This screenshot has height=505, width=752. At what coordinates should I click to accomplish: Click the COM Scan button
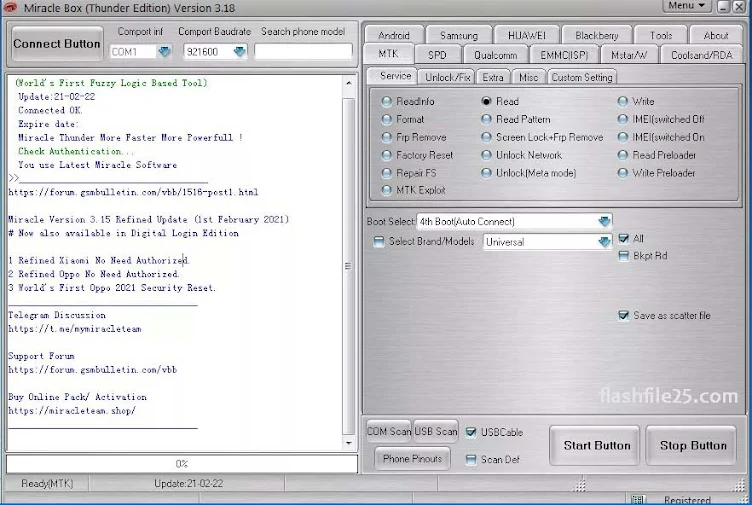coord(389,431)
